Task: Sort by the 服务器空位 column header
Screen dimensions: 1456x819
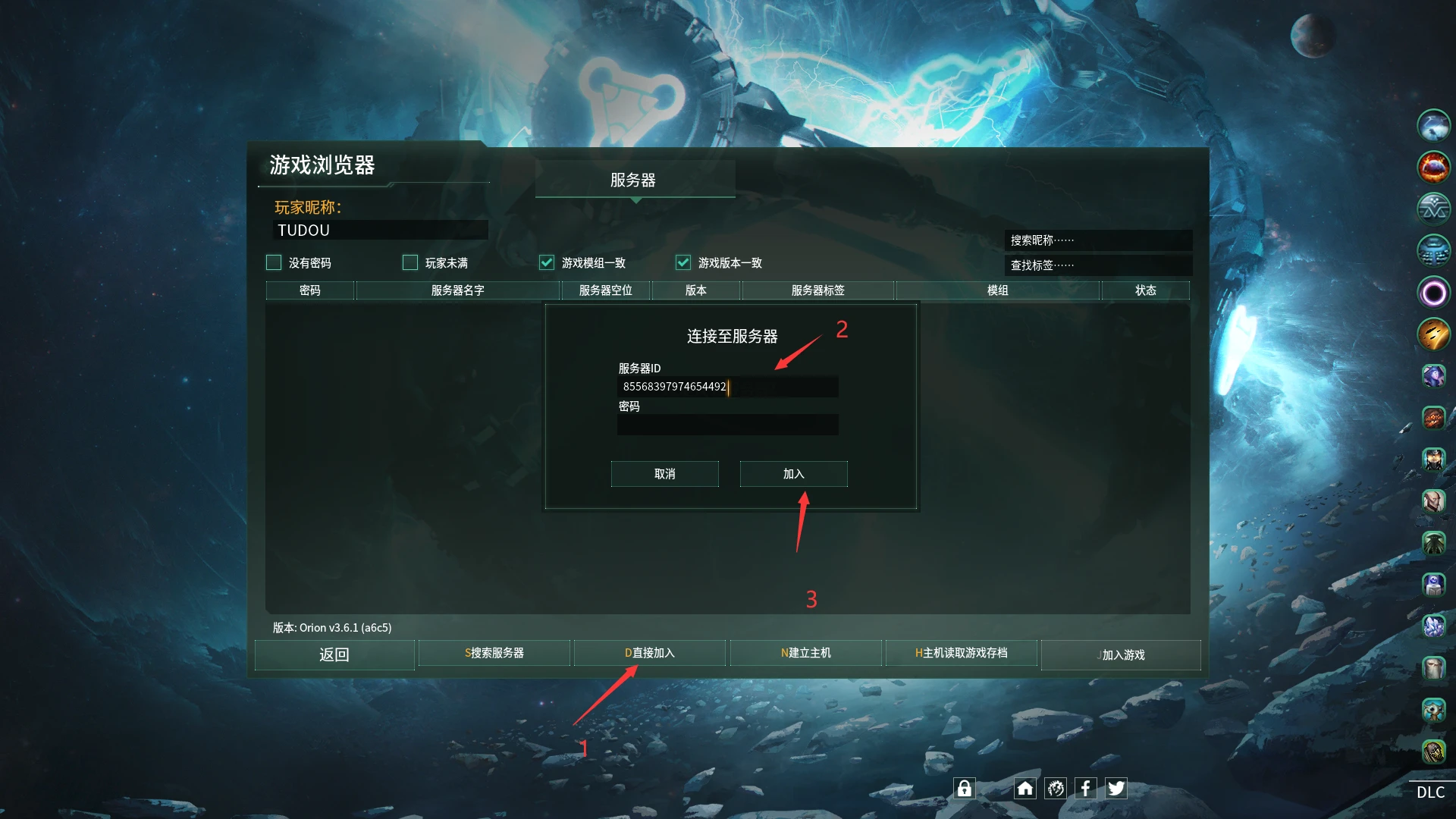Action: click(x=606, y=290)
